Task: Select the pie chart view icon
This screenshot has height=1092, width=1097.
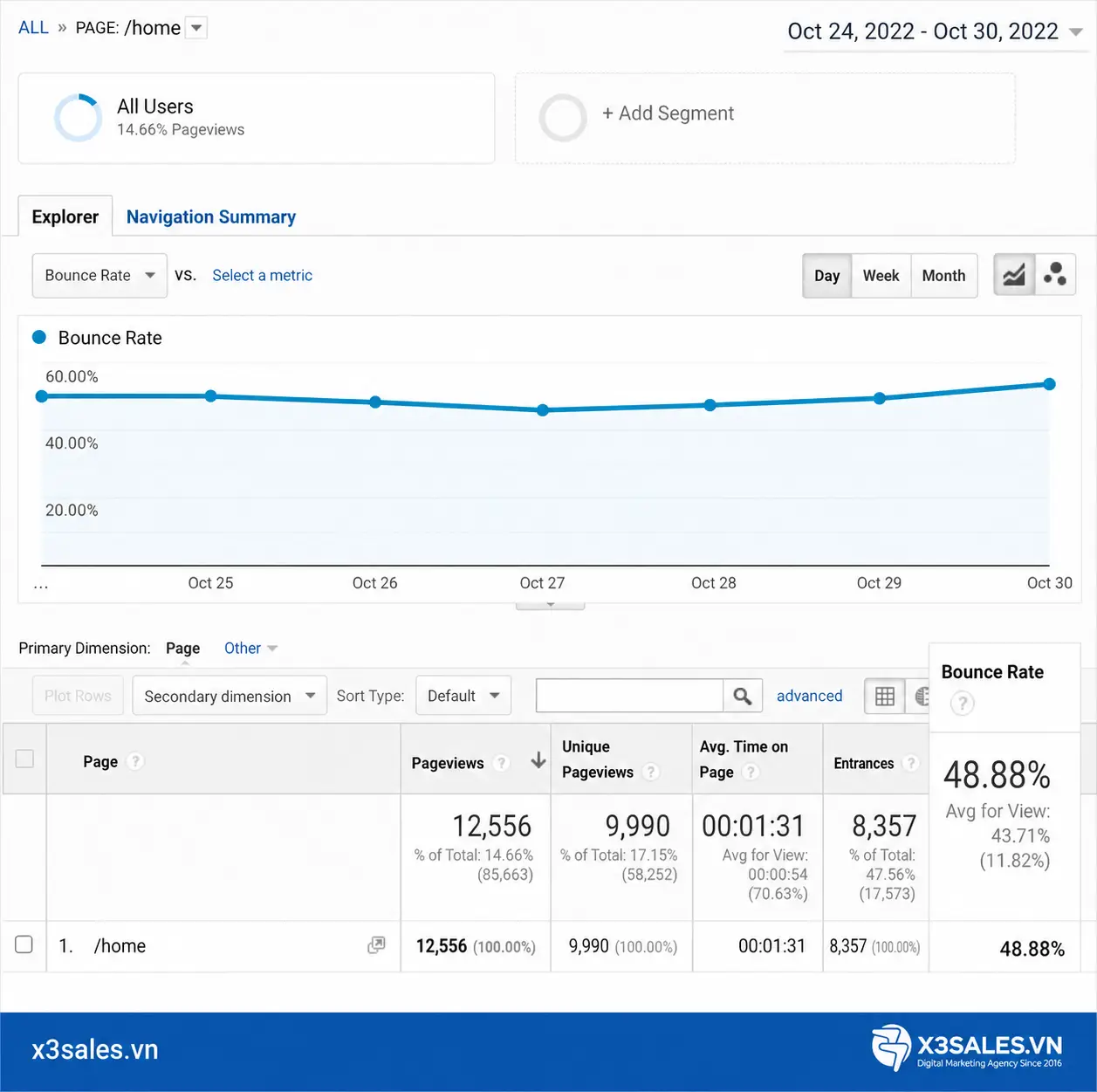Action: (920, 696)
